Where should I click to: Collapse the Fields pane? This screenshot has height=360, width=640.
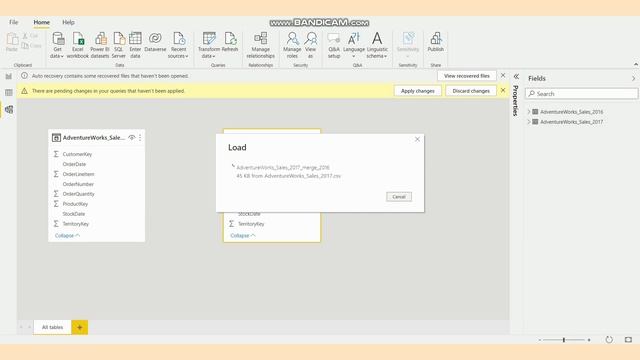click(633, 78)
